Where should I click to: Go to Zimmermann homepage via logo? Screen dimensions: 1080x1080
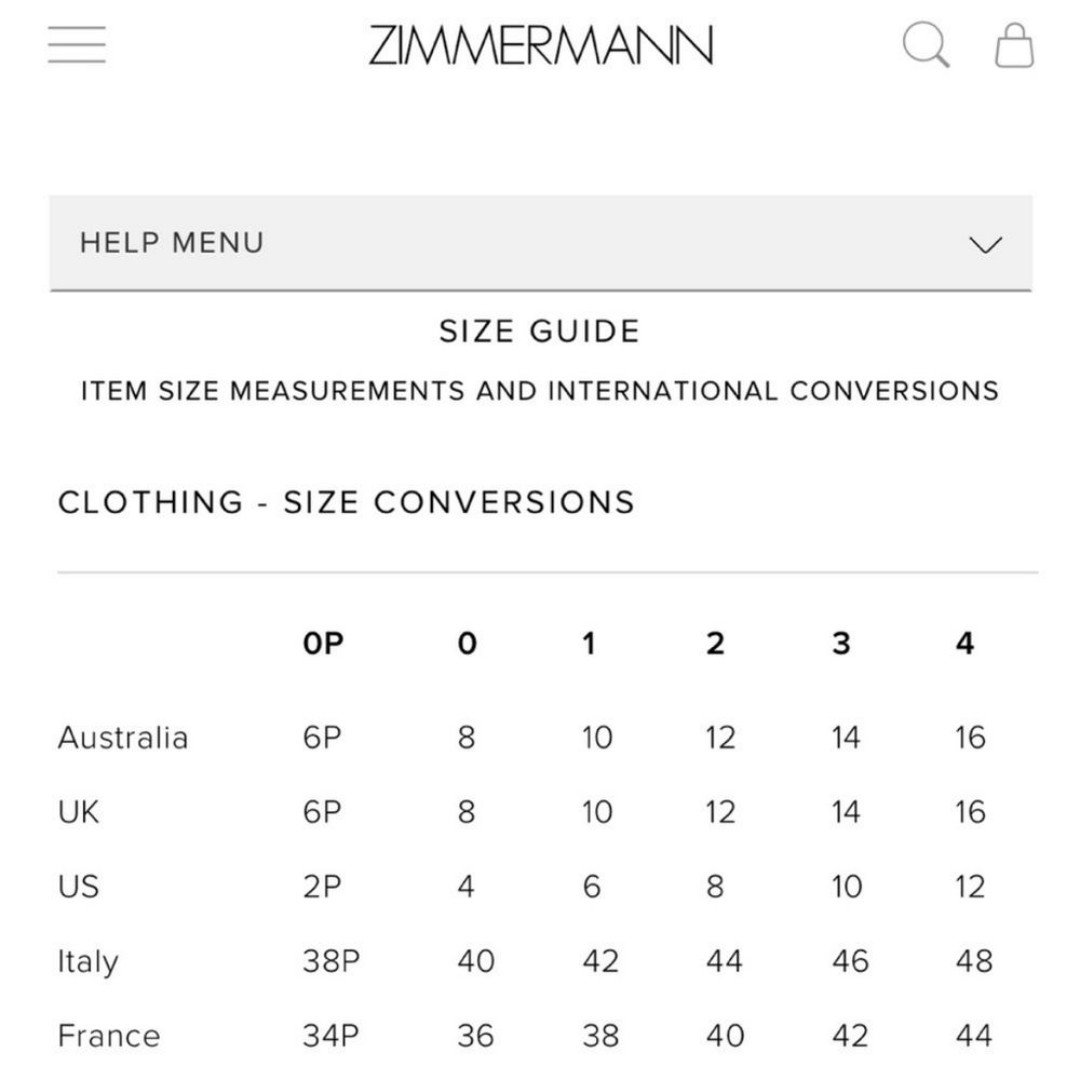(541, 45)
